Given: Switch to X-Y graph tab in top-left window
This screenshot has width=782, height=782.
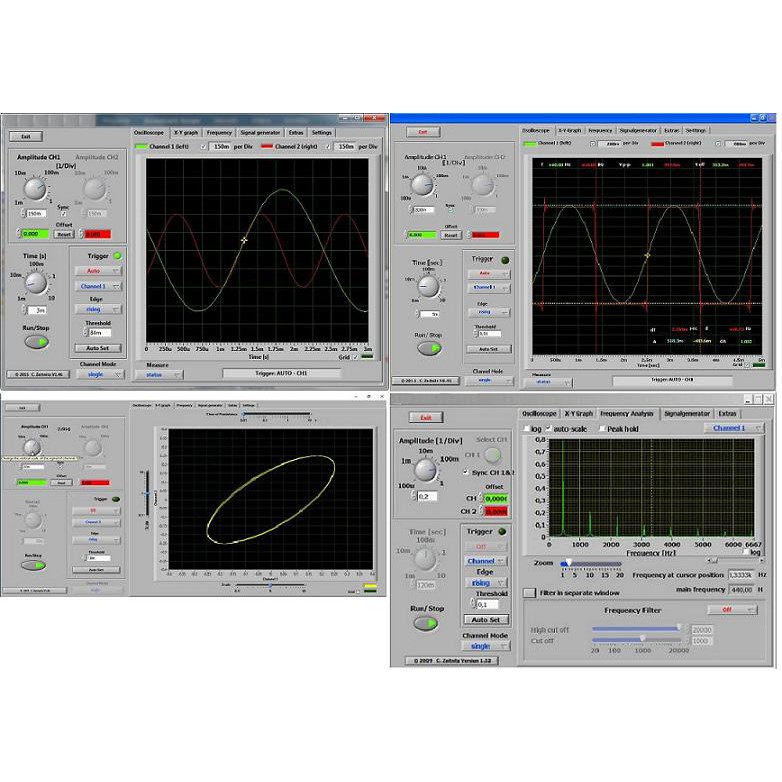Looking at the screenshot, I should [x=186, y=132].
